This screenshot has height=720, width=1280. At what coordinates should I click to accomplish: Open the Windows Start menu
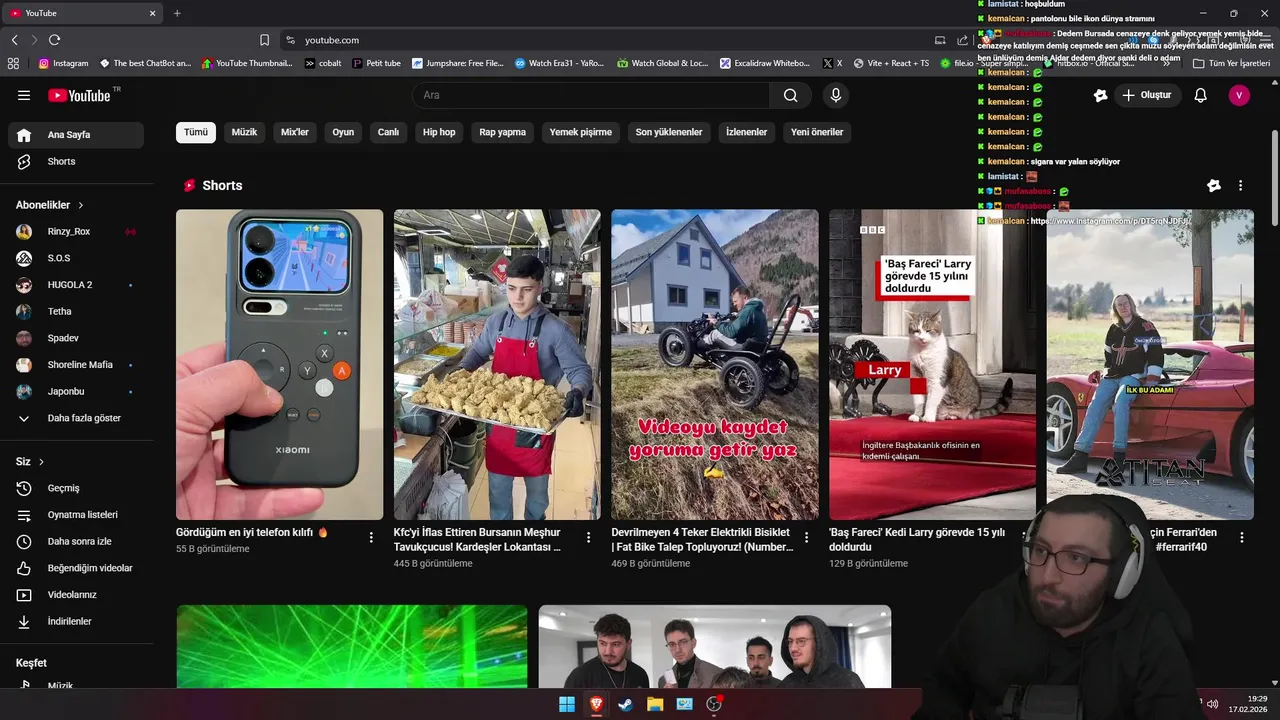click(x=567, y=704)
